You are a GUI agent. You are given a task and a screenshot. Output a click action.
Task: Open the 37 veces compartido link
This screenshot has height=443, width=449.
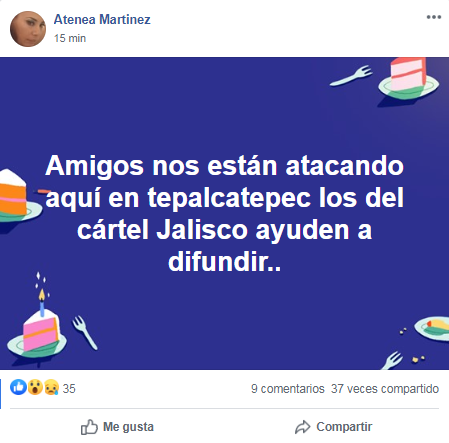[x=385, y=389]
